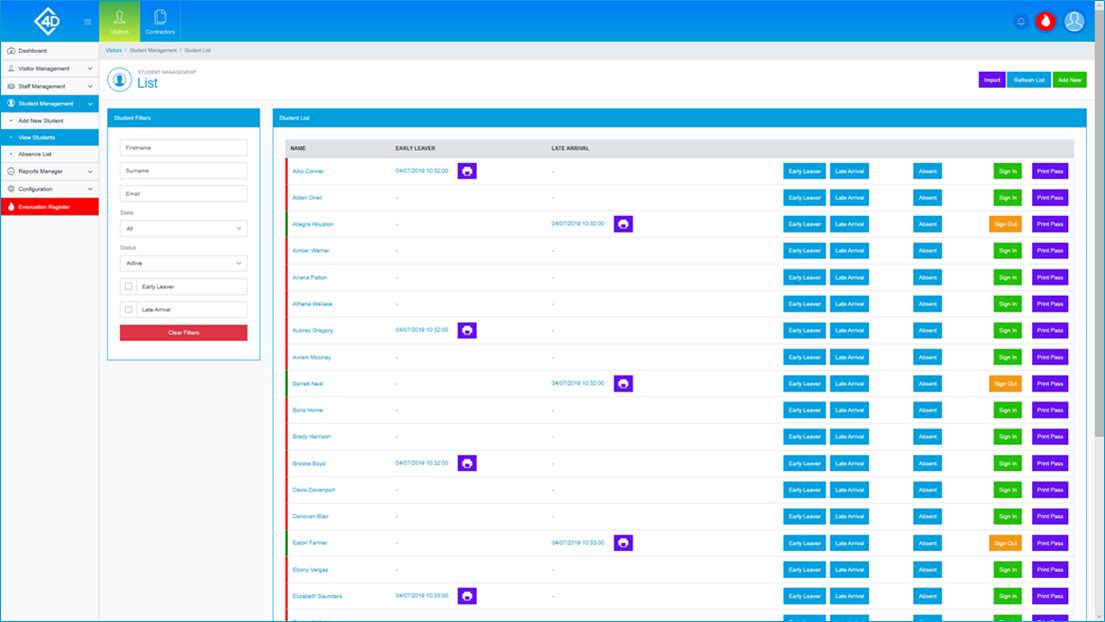Expand Staff Management menu

pos(49,86)
